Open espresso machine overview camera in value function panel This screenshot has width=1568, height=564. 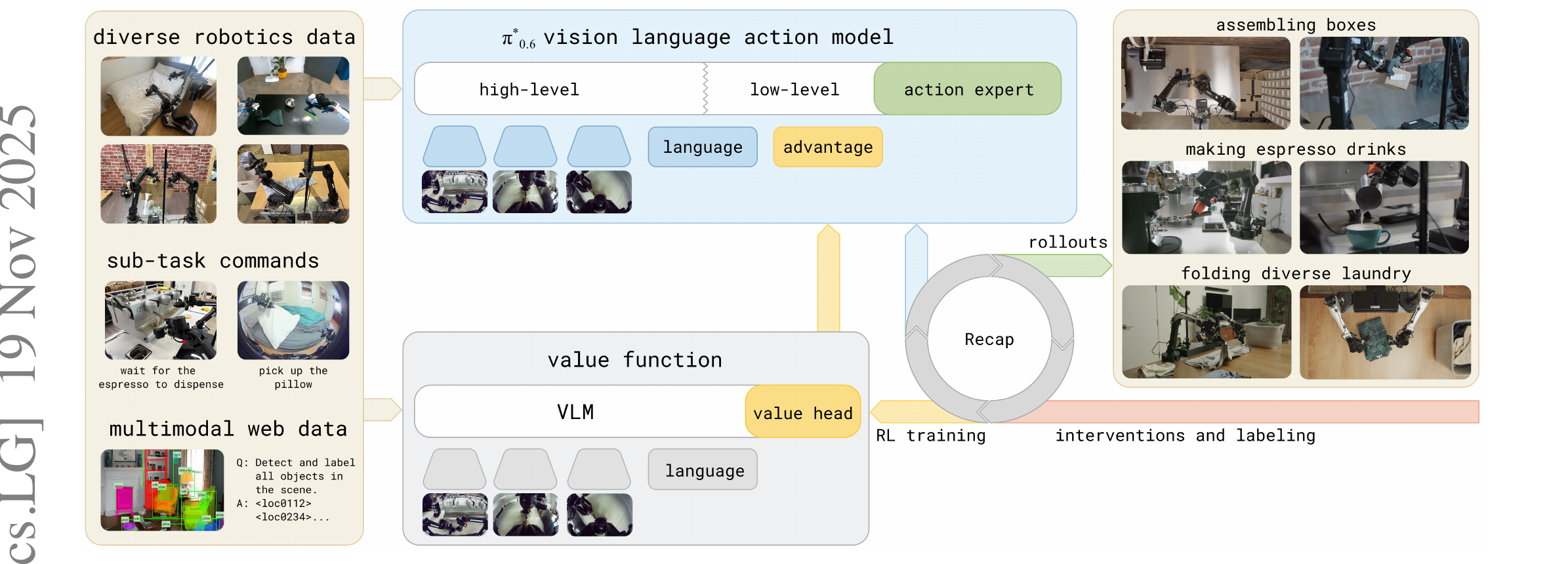pyautogui.click(x=455, y=515)
